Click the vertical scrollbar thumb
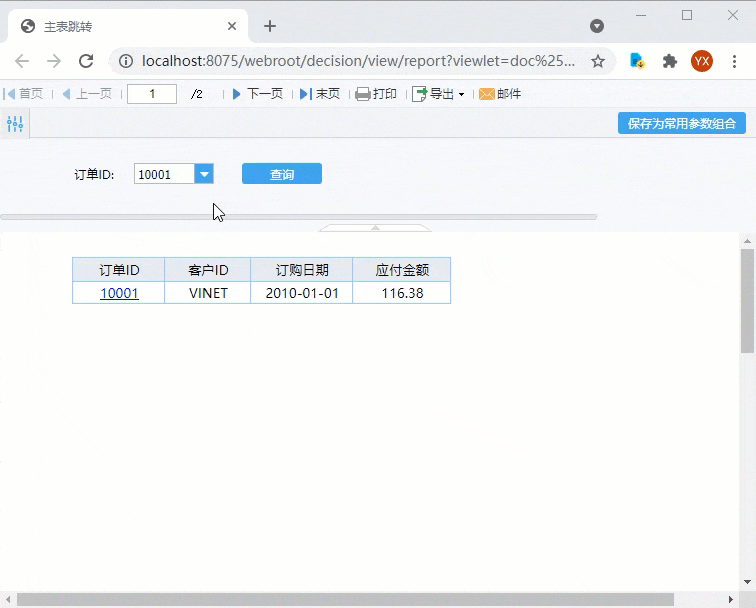The height and width of the screenshot is (608, 756). point(747,301)
